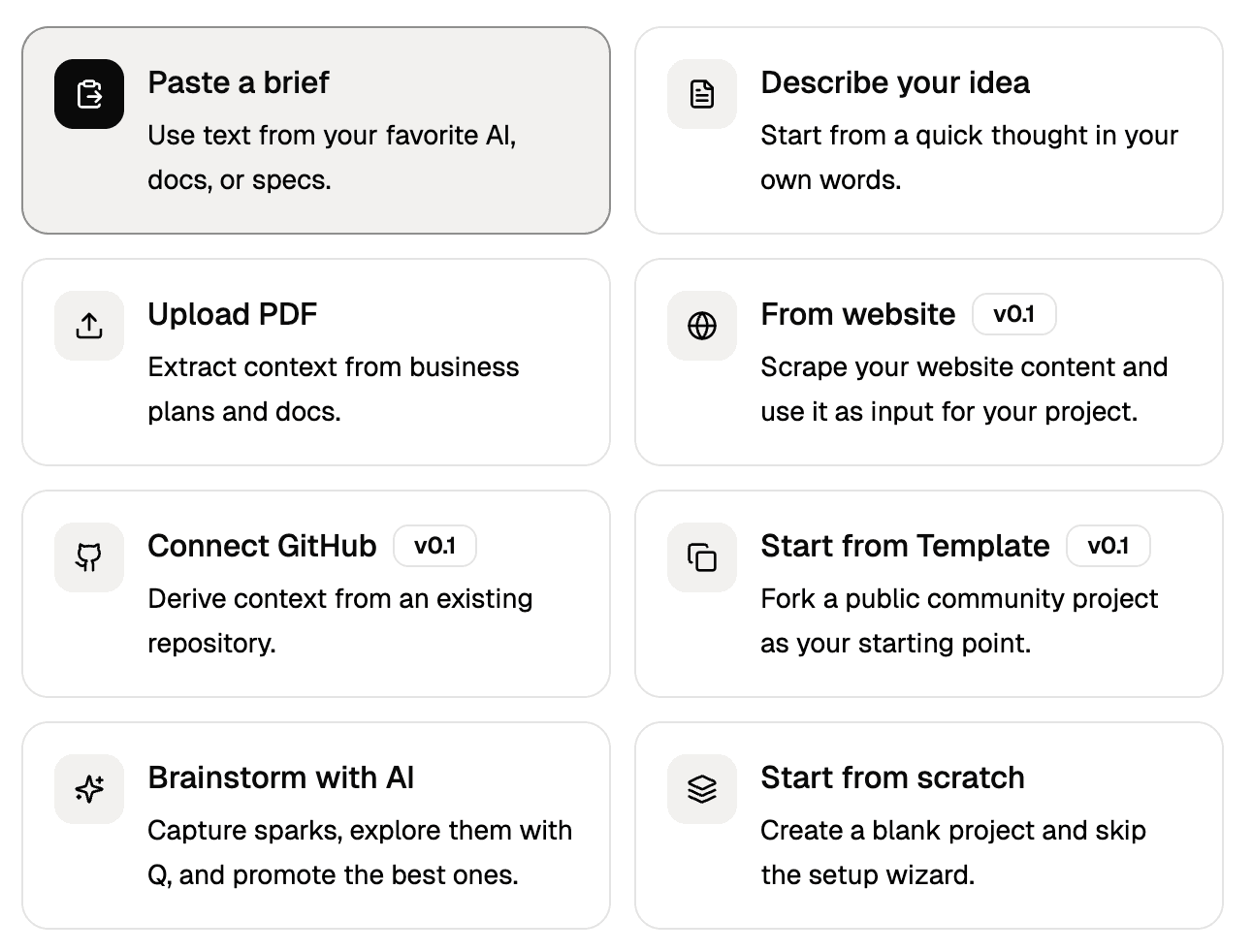Select the Paste a brief option
This screenshot has height=952, width=1253.
click(x=239, y=82)
